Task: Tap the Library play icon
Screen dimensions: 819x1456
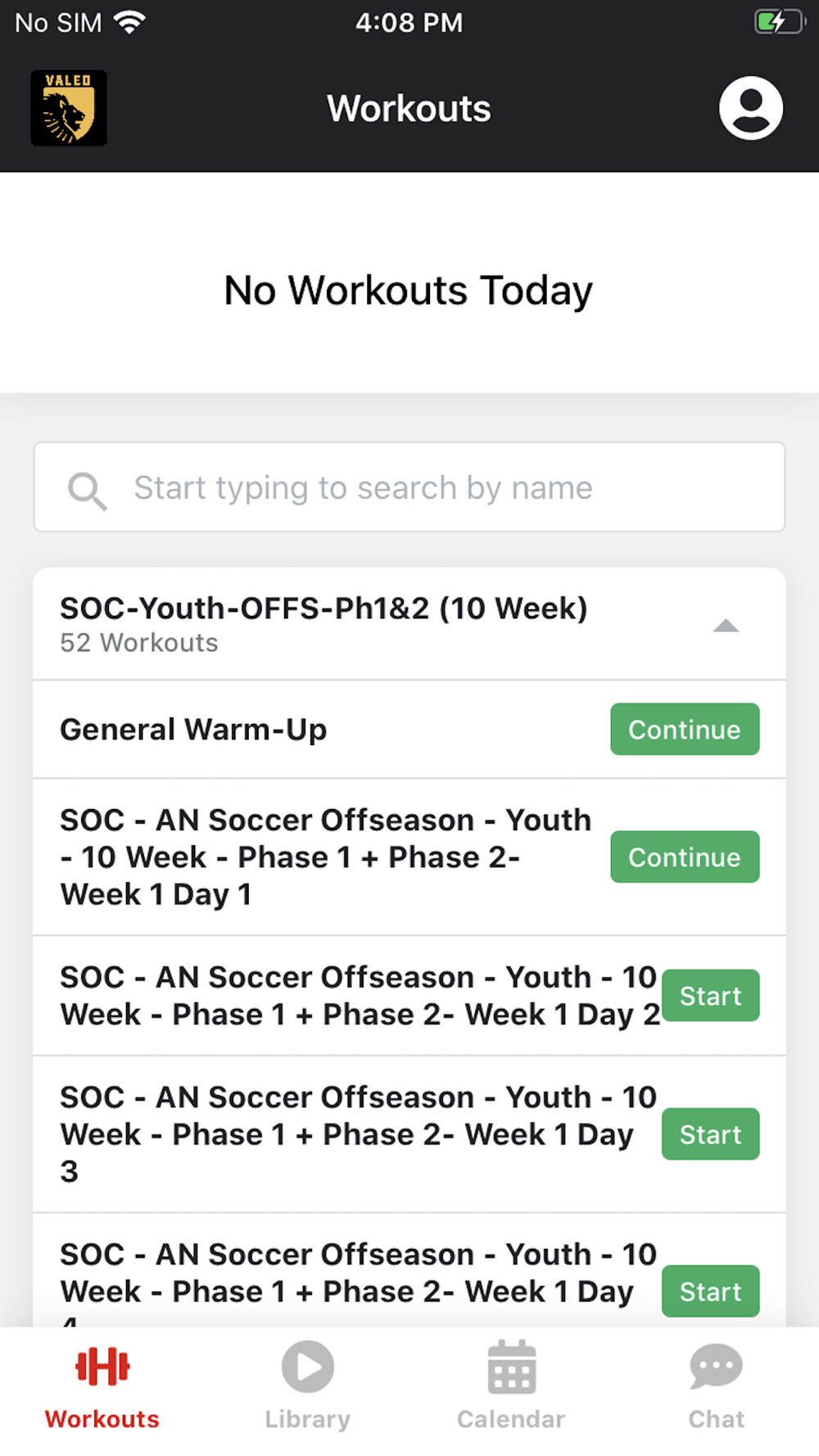Action: coord(307,1366)
